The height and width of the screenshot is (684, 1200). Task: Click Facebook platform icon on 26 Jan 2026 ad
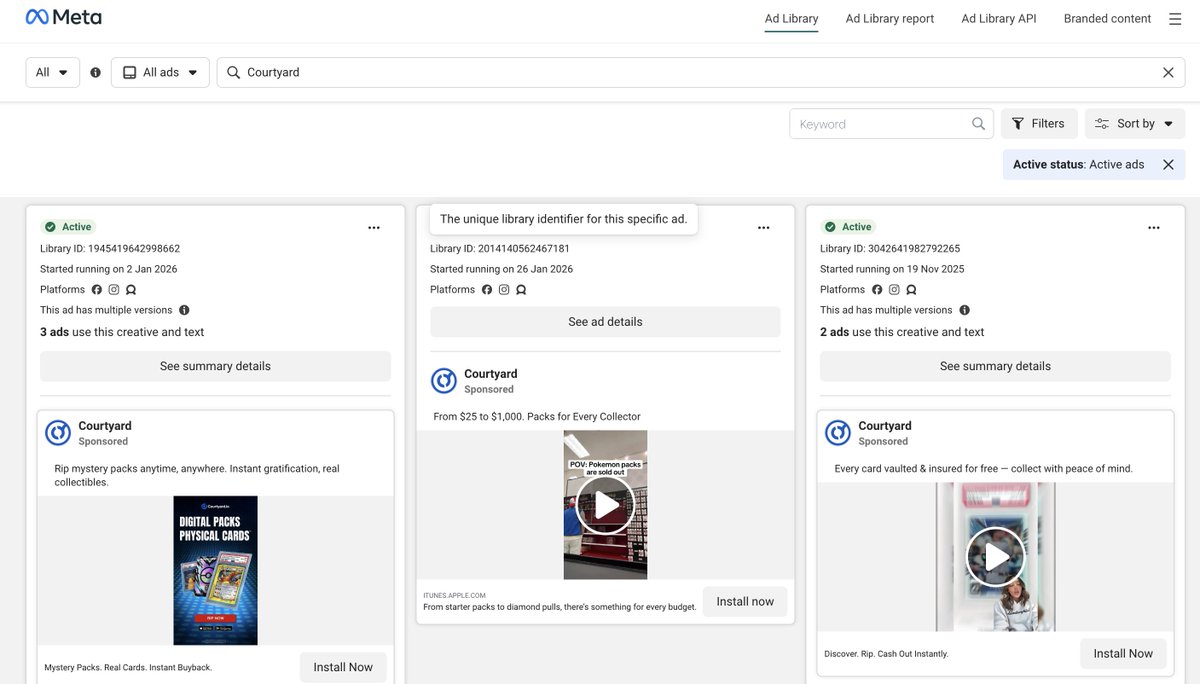tap(487, 290)
